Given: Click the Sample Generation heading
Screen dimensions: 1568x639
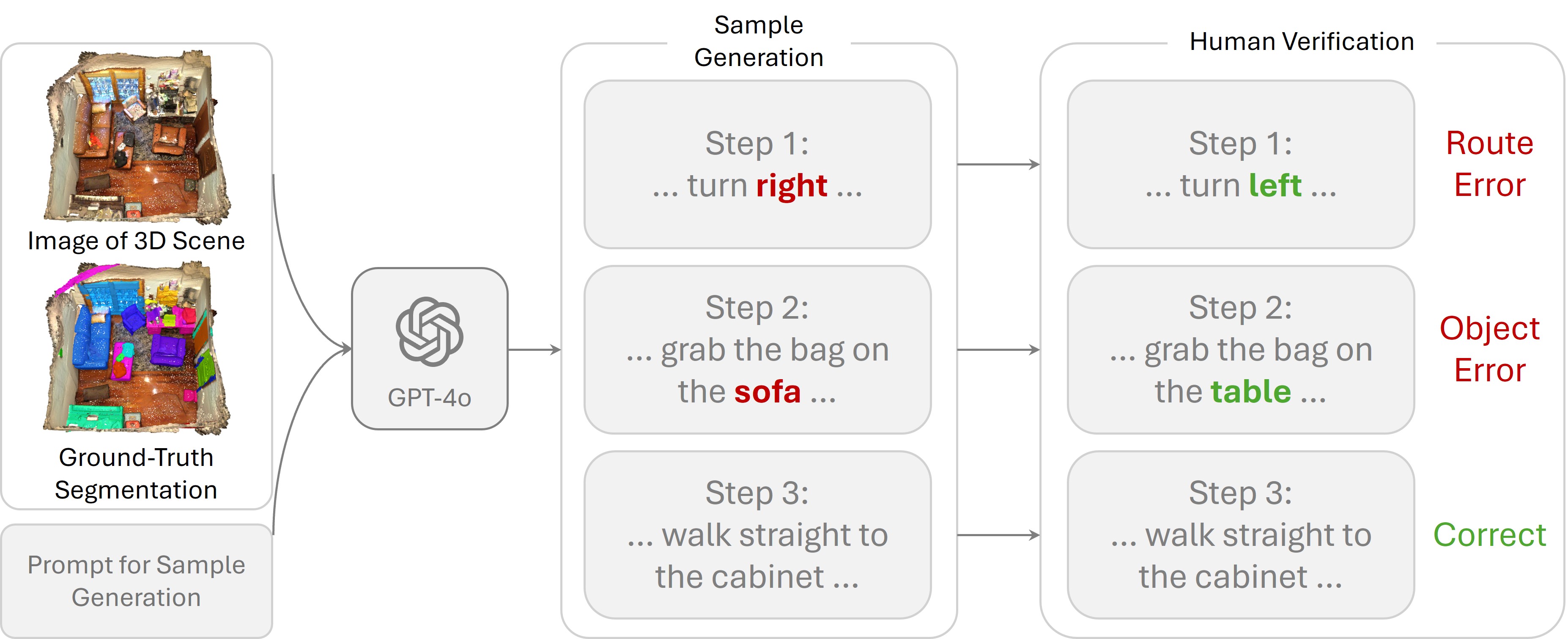Looking at the screenshot, I should tap(759, 41).
